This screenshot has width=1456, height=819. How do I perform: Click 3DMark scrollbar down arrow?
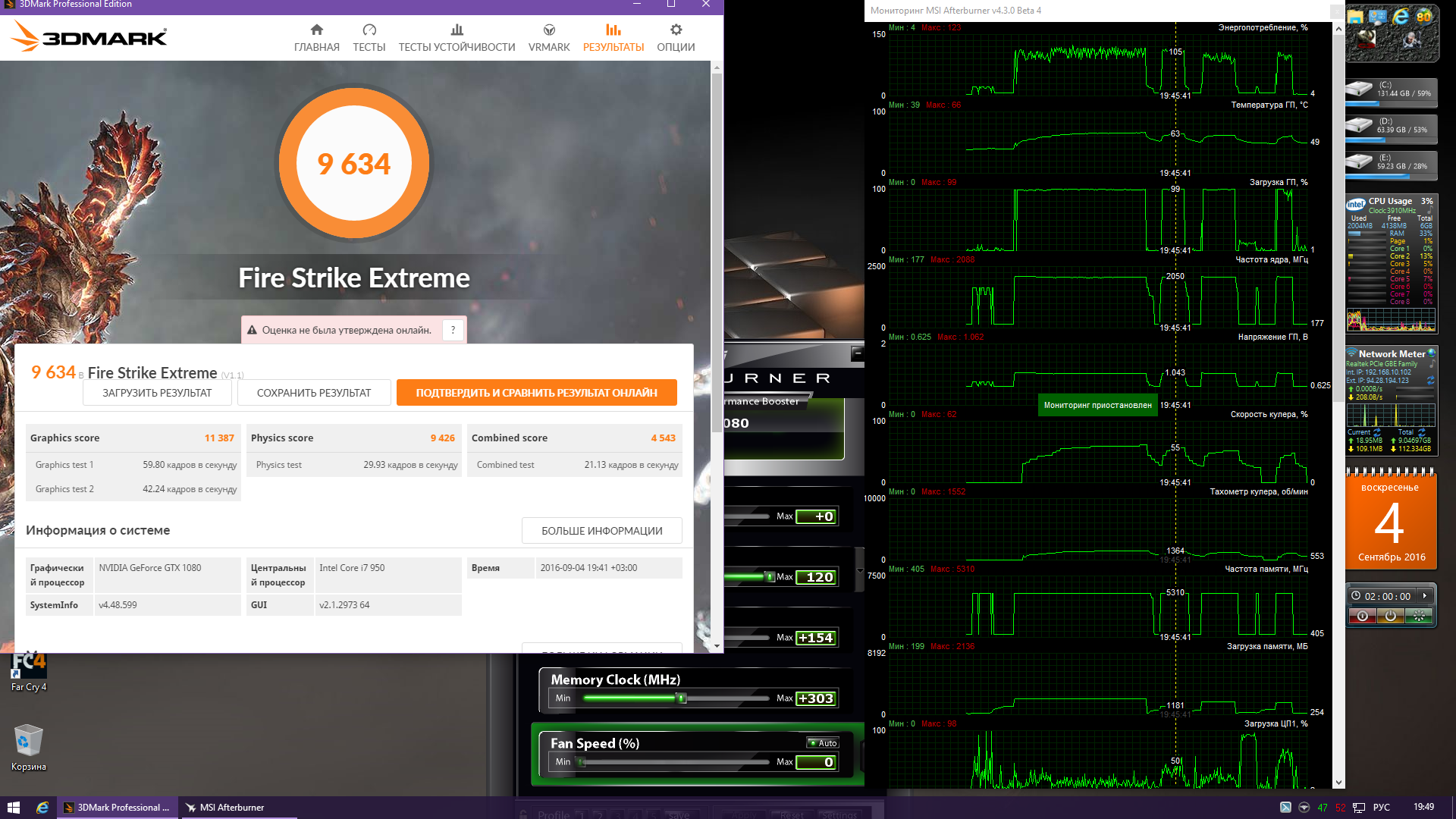[717, 646]
